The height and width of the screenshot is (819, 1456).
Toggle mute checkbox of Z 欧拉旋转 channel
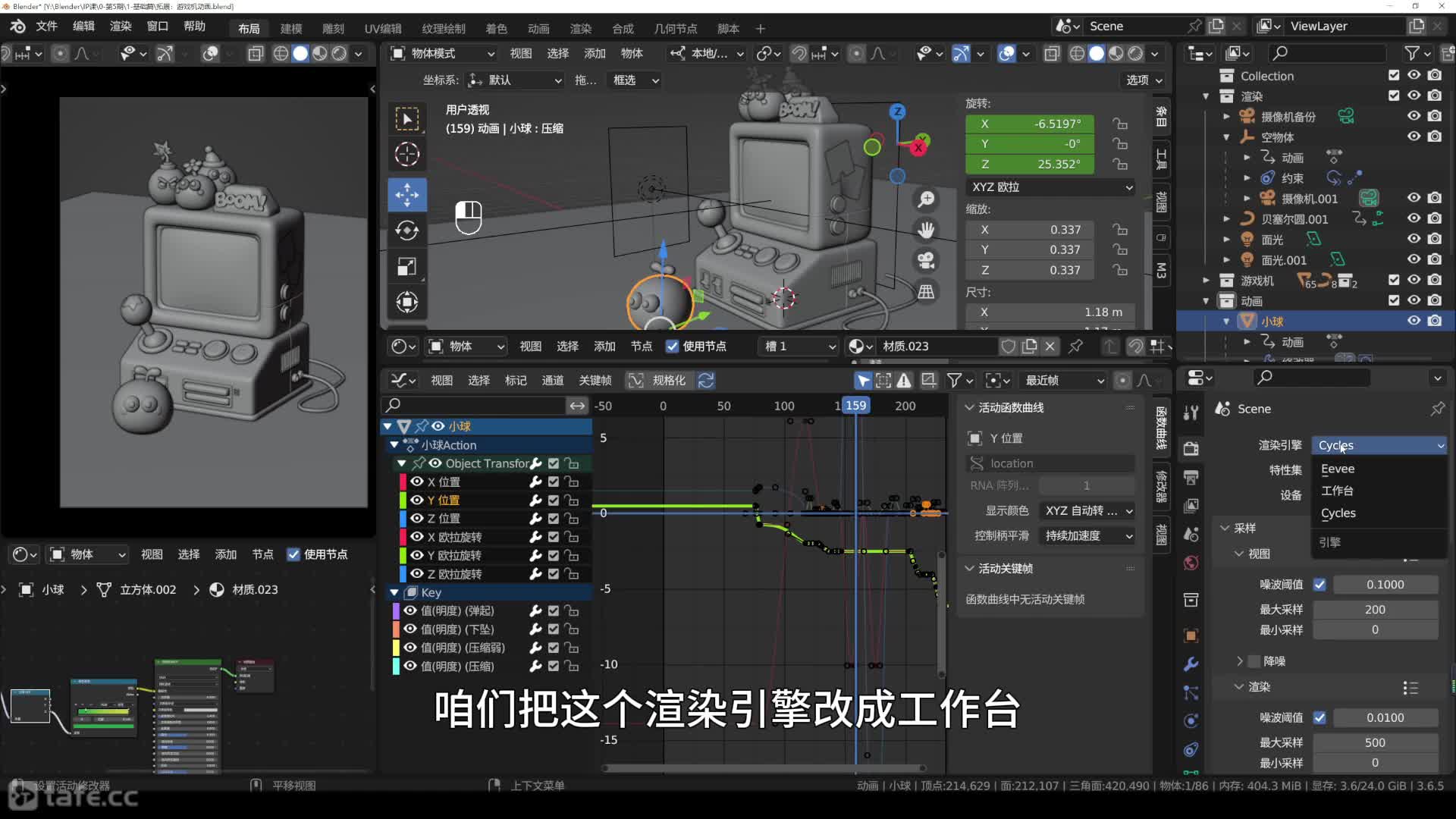[554, 574]
